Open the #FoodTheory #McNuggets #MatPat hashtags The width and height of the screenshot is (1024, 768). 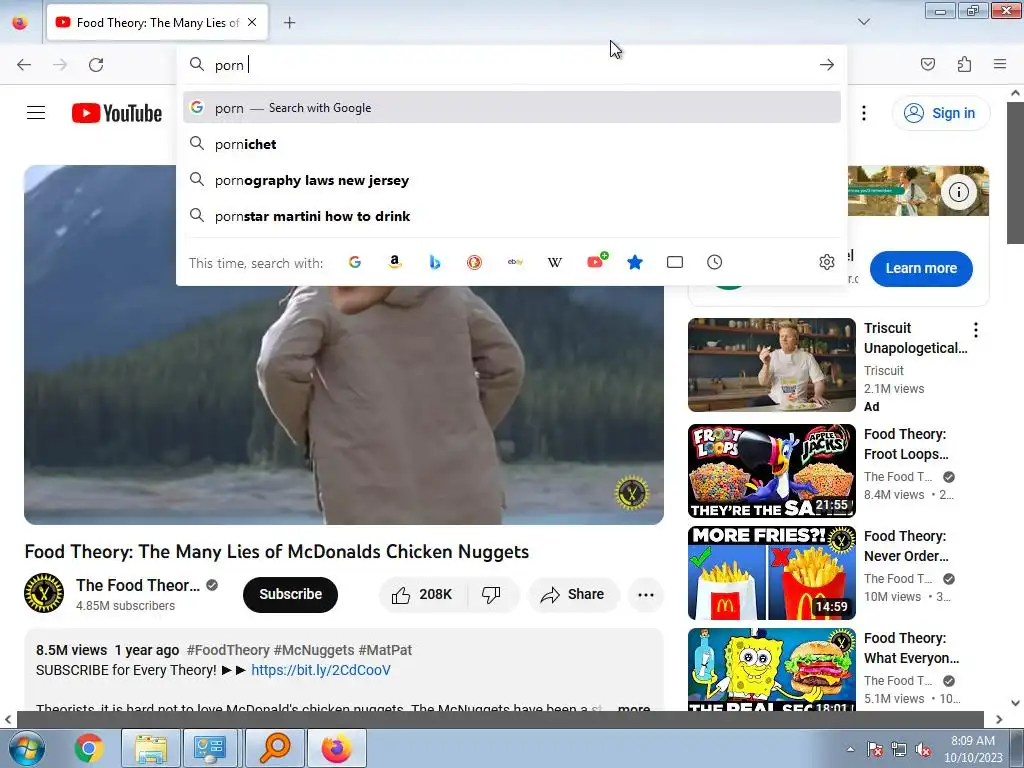(x=299, y=650)
